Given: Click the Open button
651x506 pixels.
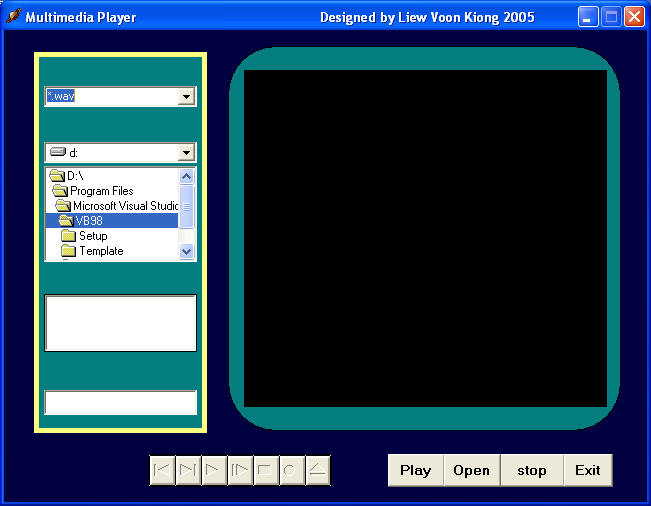Looking at the screenshot, I should (x=471, y=470).
